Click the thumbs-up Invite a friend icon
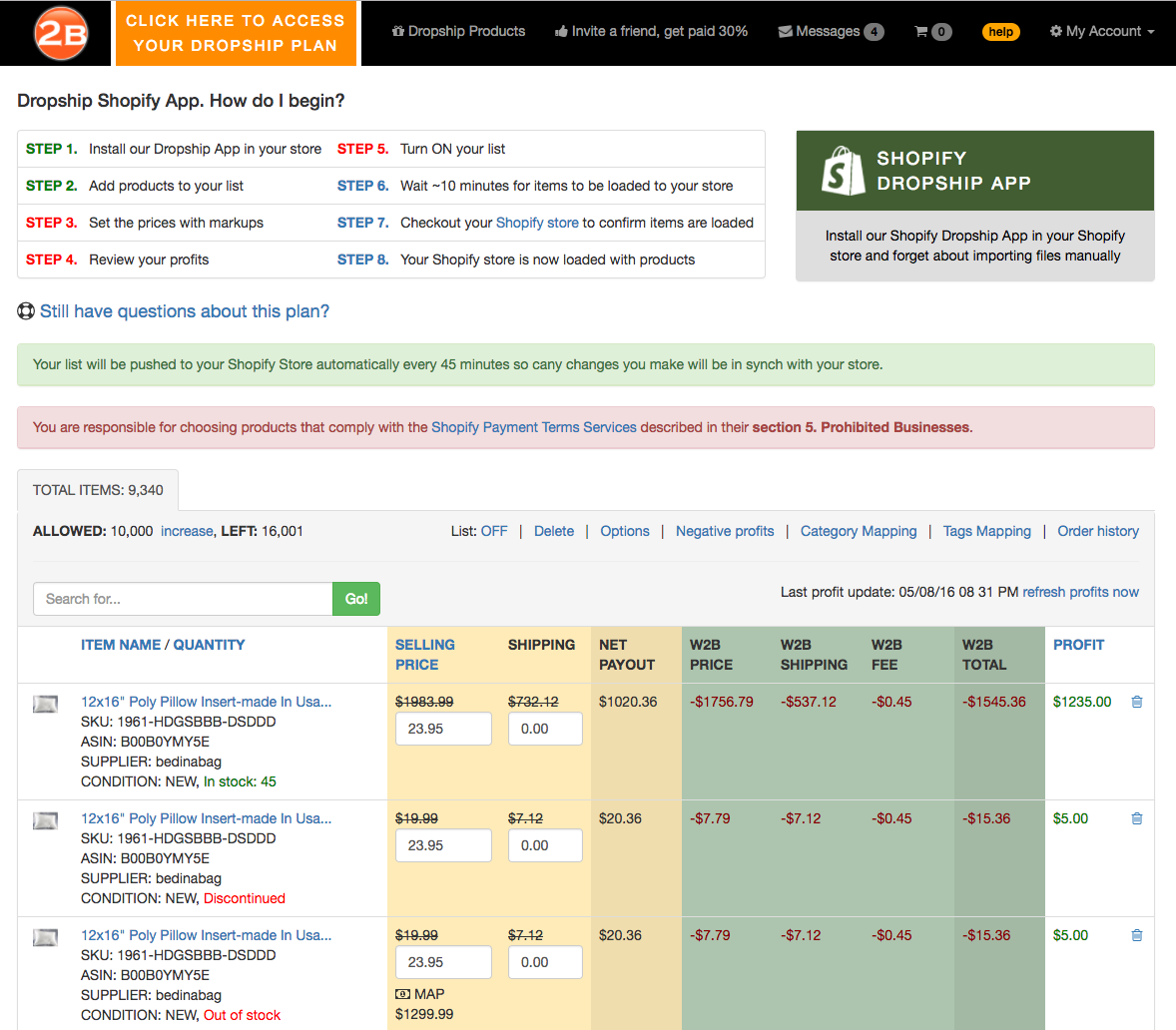Image resolution: width=1176 pixels, height=1030 pixels. point(559,31)
